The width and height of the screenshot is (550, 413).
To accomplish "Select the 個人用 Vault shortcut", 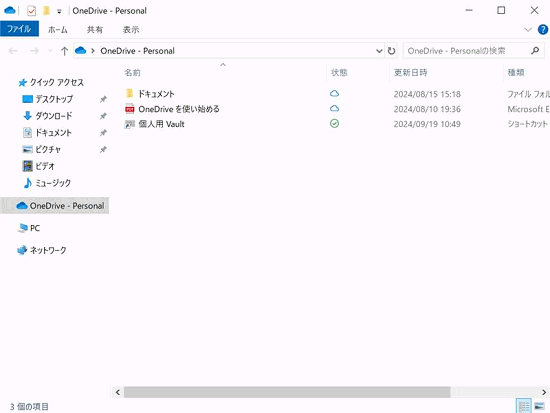I will pyautogui.click(x=161, y=124).
